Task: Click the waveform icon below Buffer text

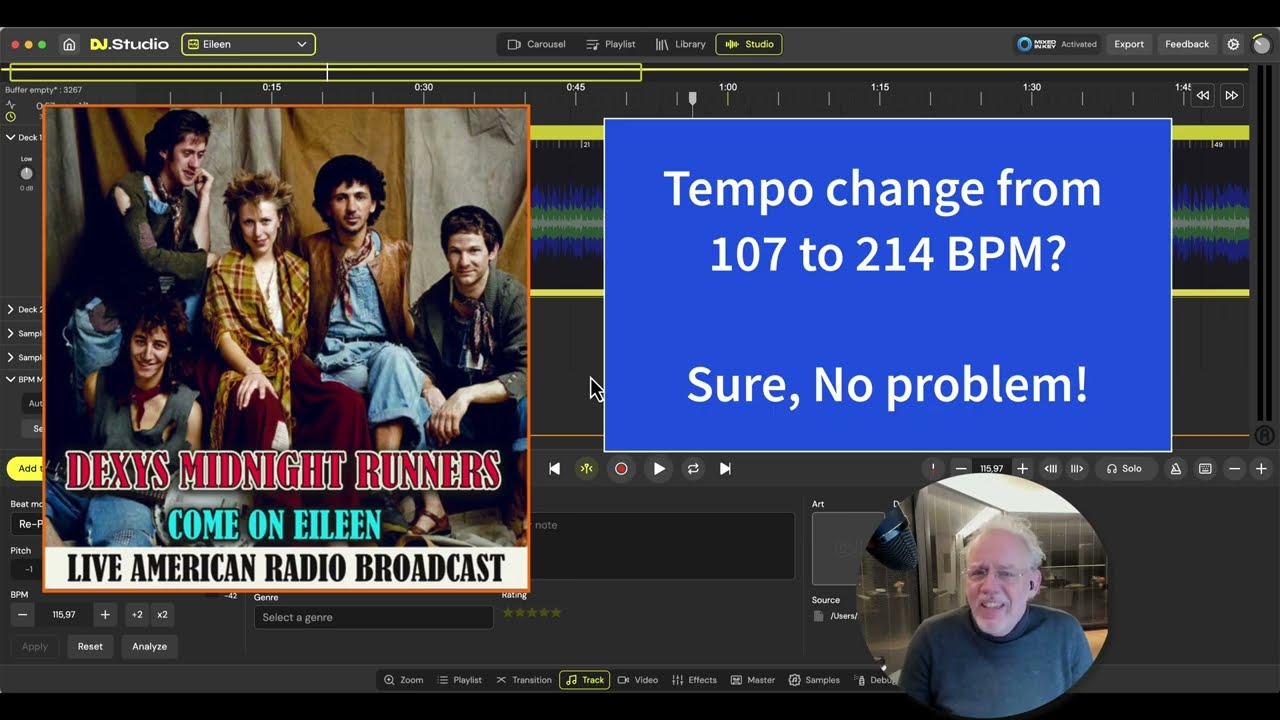Action: (x=11, y=104)
